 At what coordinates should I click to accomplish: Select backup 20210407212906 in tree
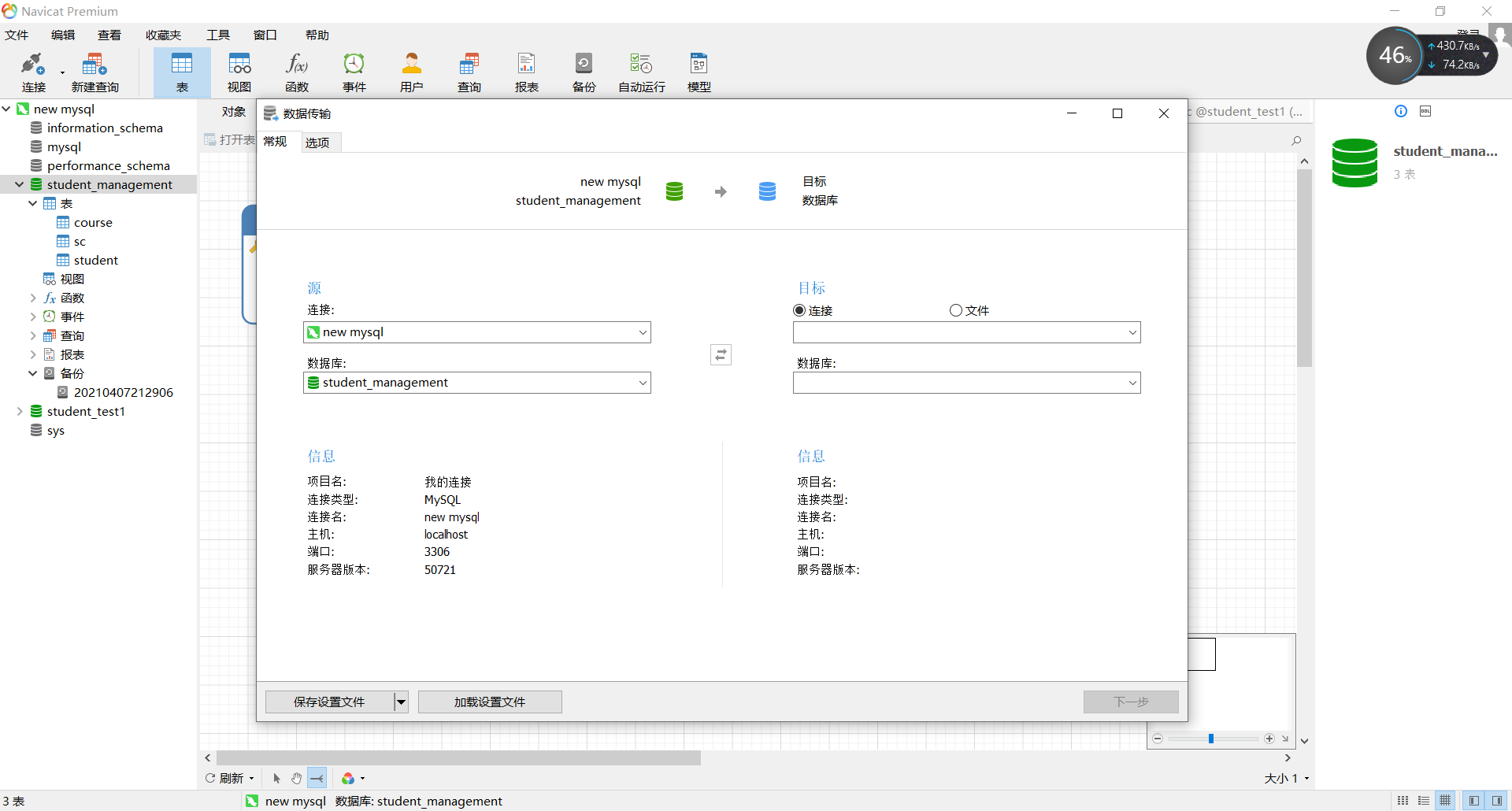[x=124, y=392]
